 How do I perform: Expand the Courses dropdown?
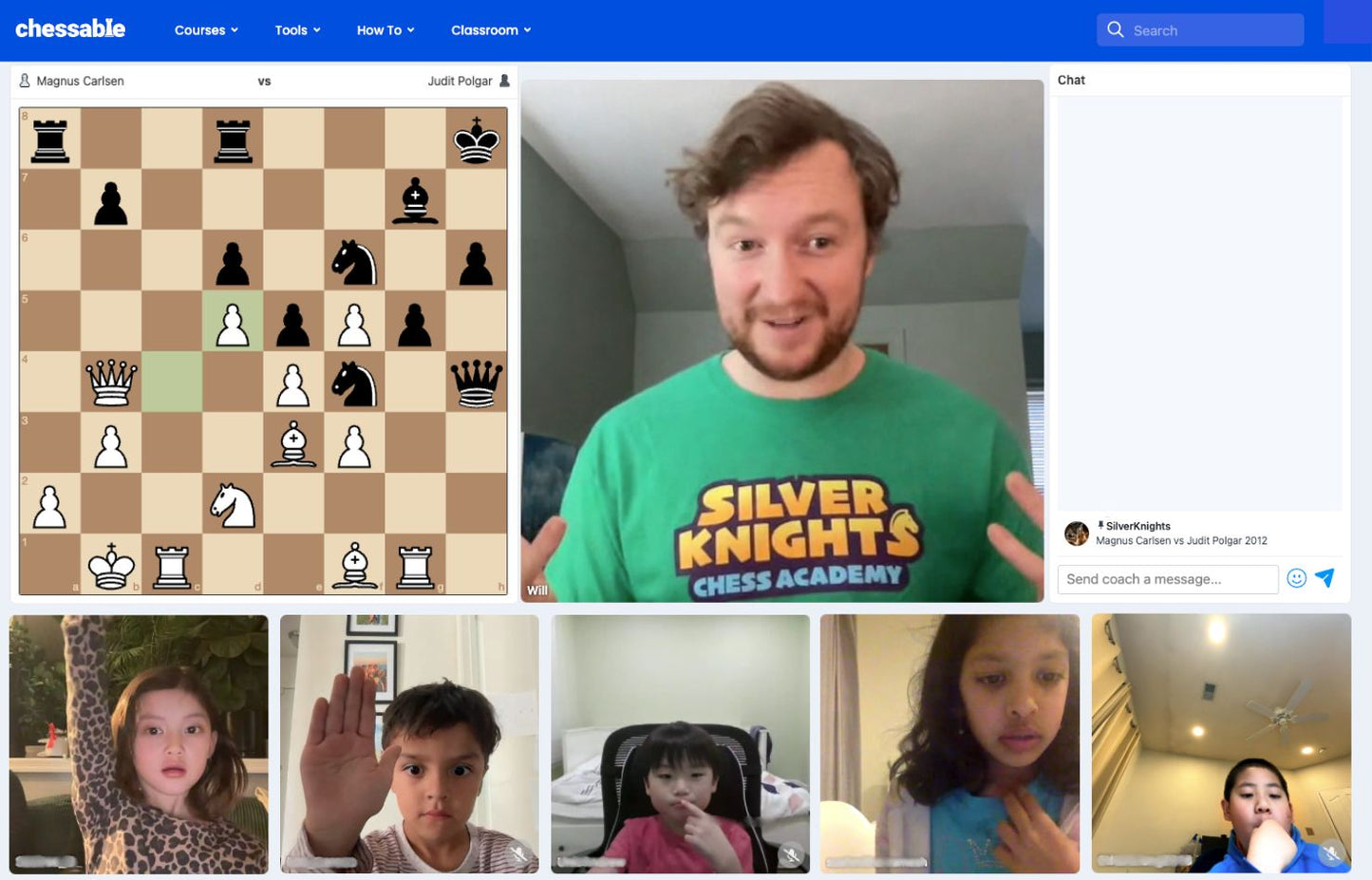tap(206, 30)
